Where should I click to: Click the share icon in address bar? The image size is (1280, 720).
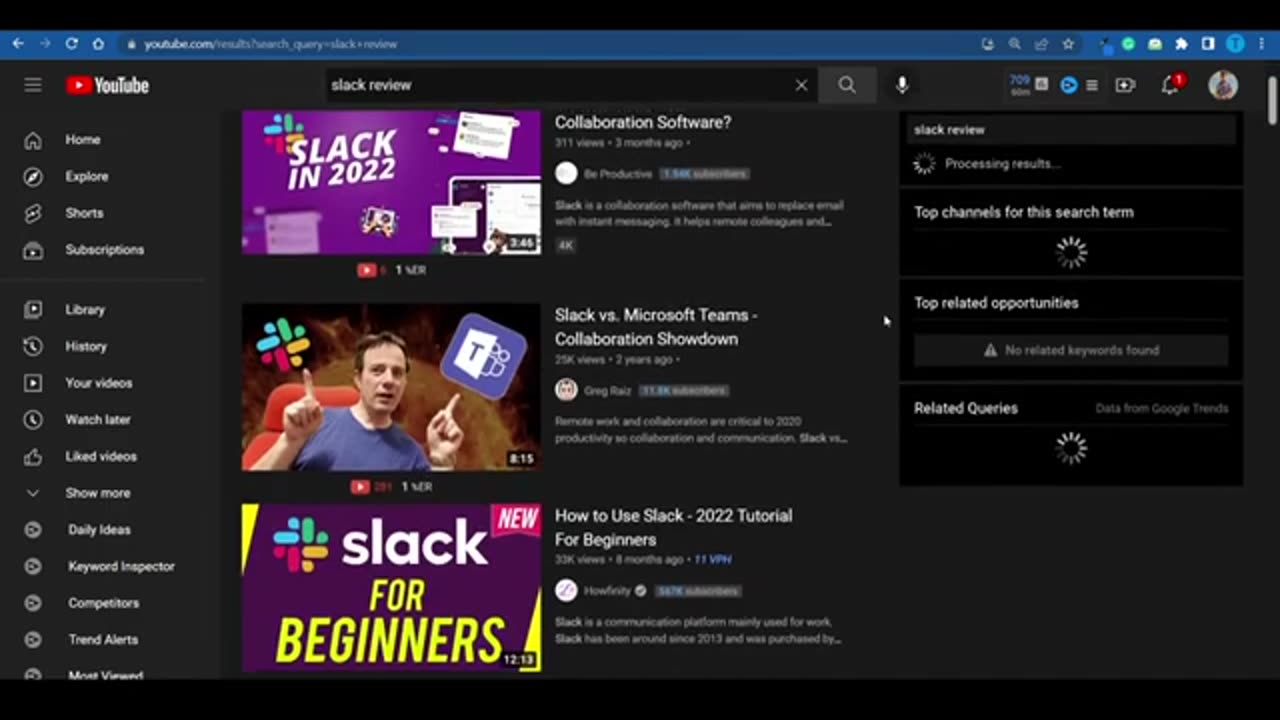(x=1041, y=44)
